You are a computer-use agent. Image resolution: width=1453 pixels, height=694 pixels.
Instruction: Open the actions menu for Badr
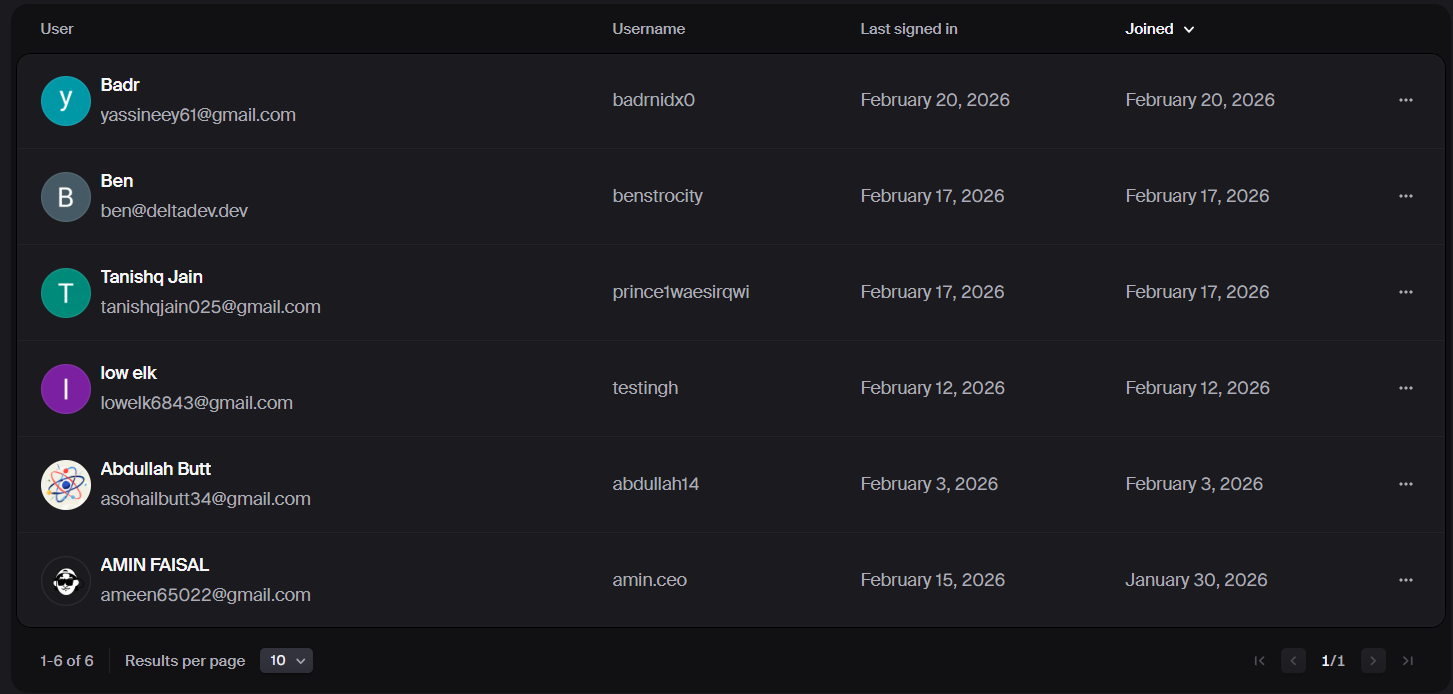coord(1405,100)
